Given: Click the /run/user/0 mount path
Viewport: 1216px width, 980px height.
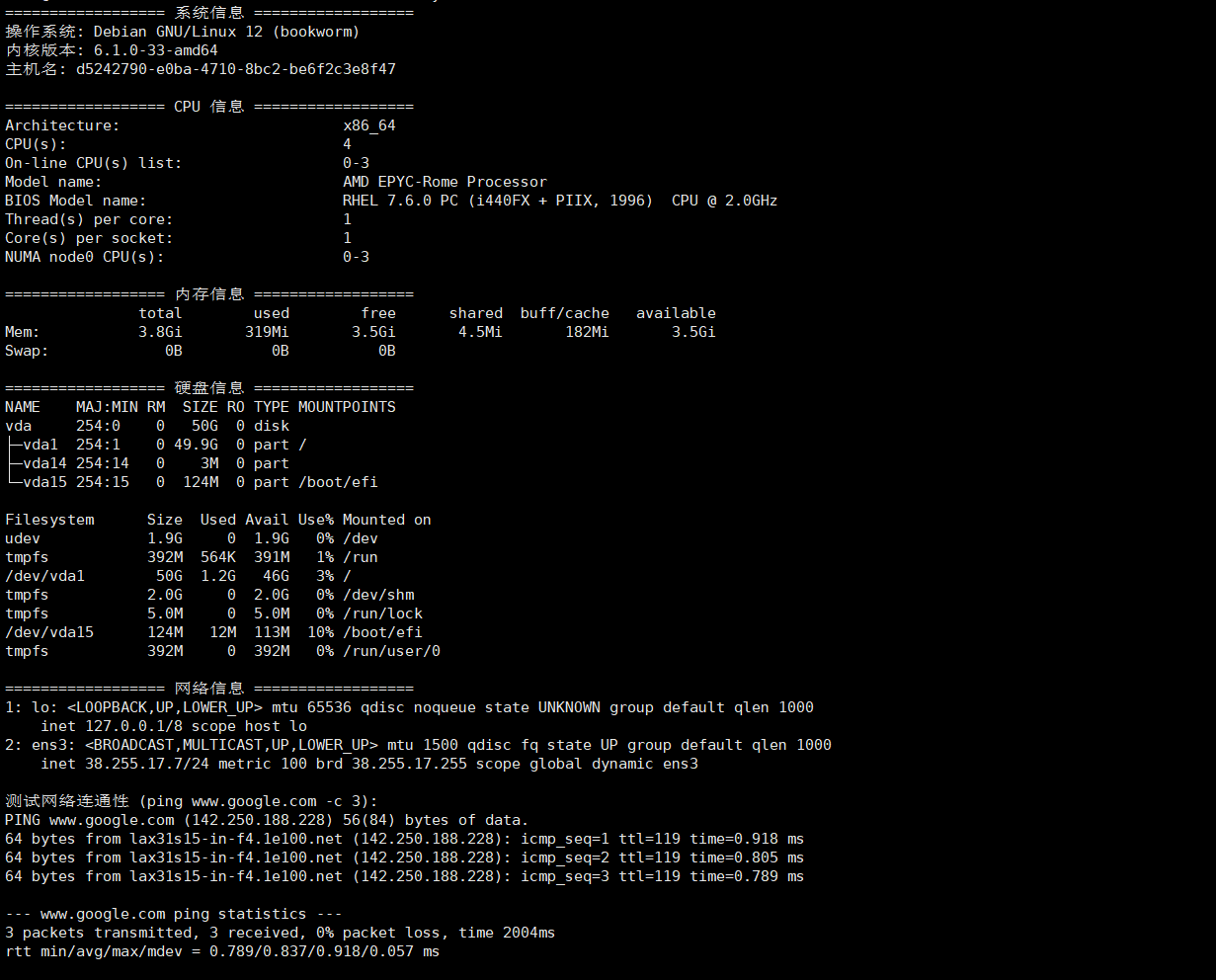Looking at the screenshot, I should (391, 651).
